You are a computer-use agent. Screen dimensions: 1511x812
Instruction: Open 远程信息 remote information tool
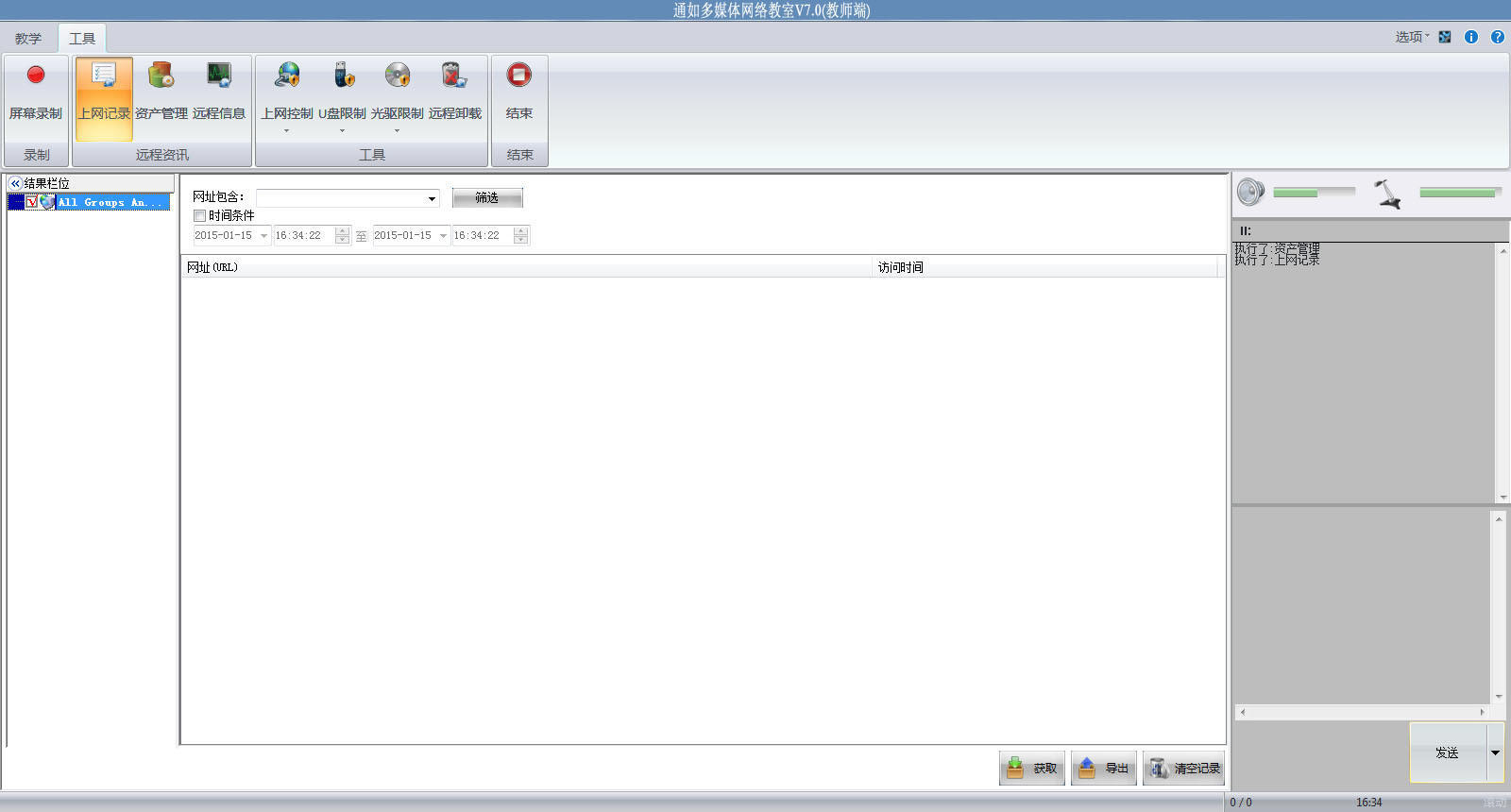pos(219,76)
